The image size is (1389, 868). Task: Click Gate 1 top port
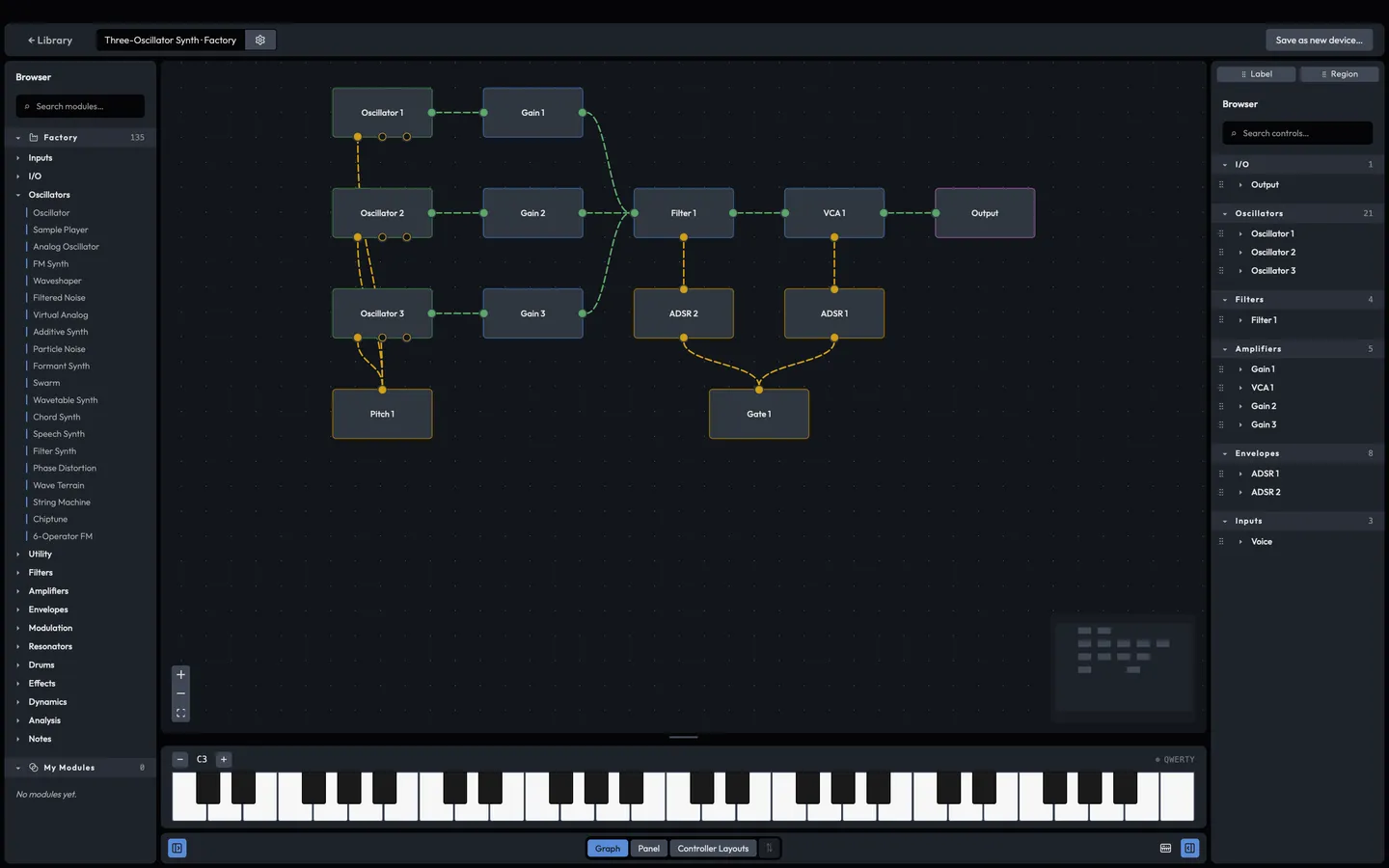[x=759, y=390]
